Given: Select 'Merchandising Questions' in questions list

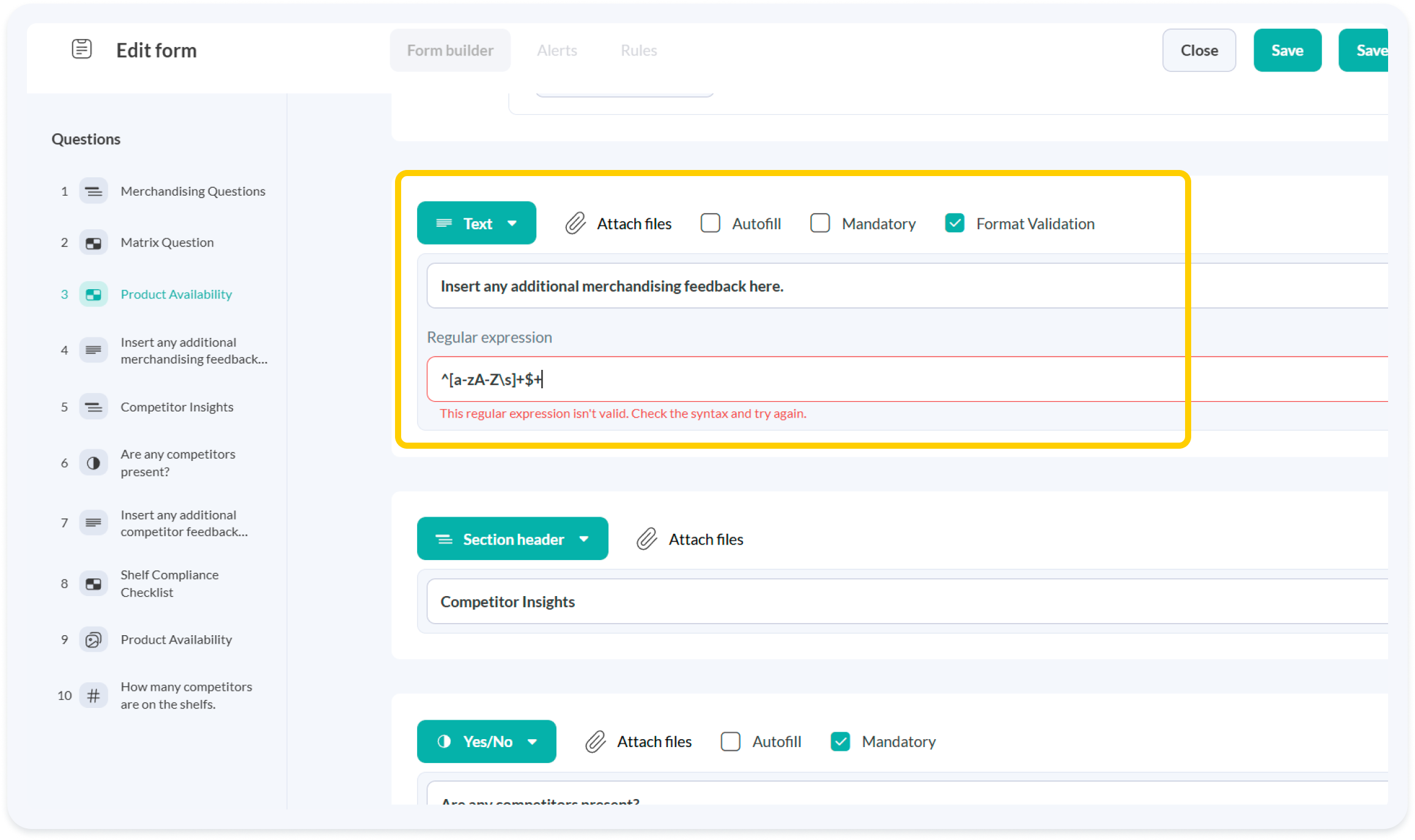Looking at the screenshot, I should click(x=193, y=191).
